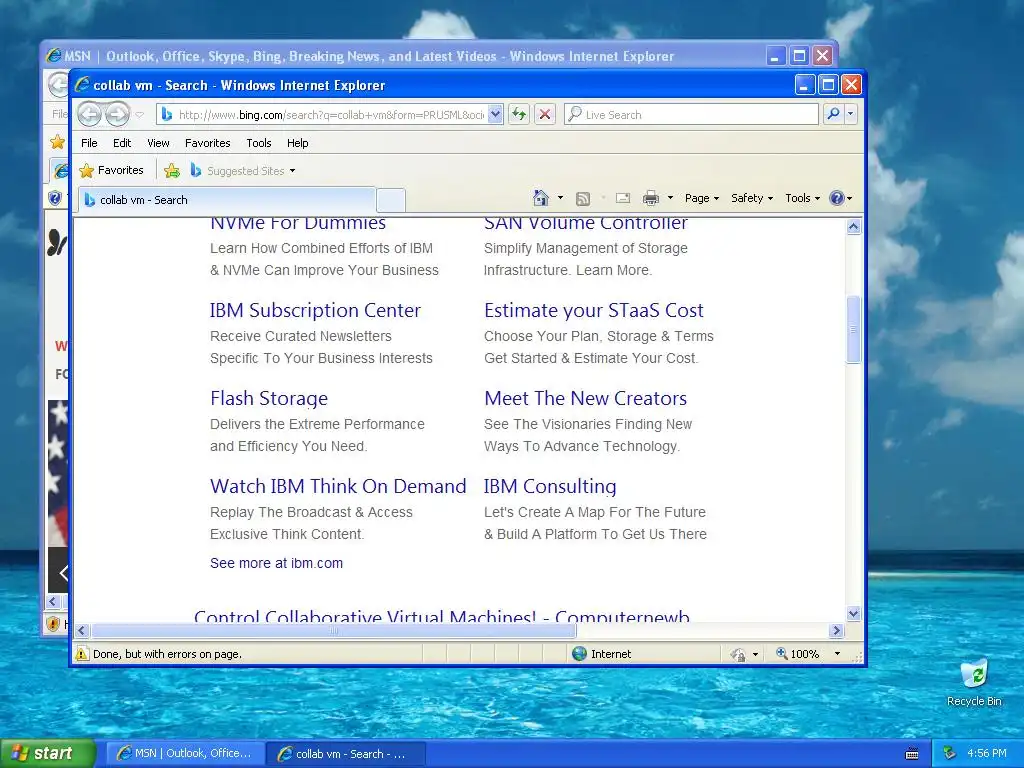Click the red Stop loading icon
Viewport: 1024px width, 768px height.
coord(545,114)
